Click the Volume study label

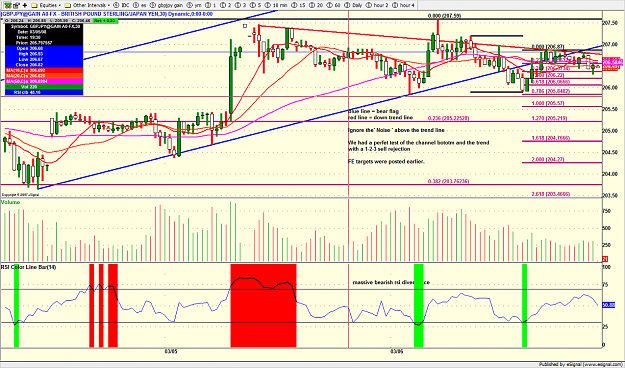pos(10,202)
